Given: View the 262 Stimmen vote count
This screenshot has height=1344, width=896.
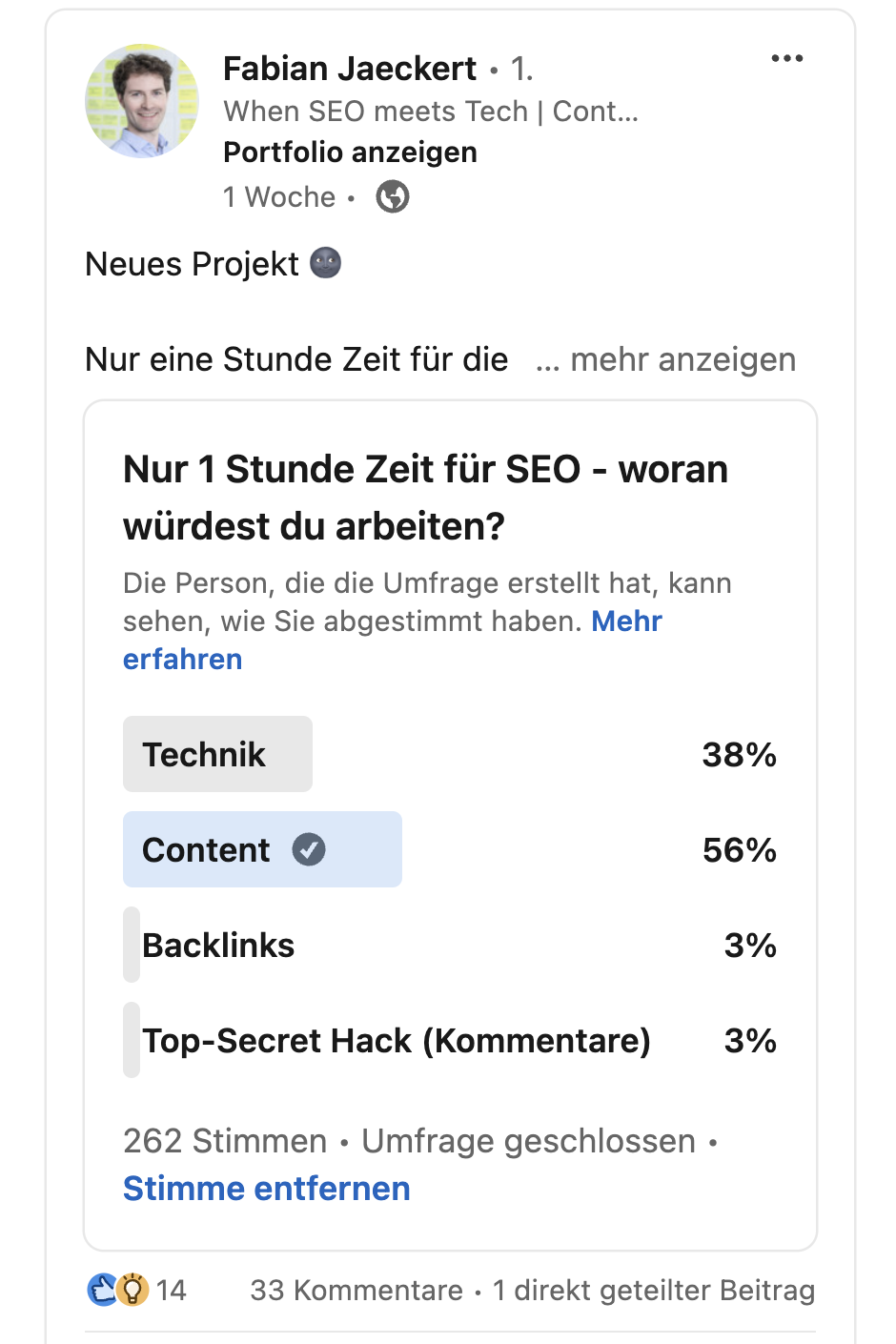Looking at the screenshot, I should click(225, 1141).
